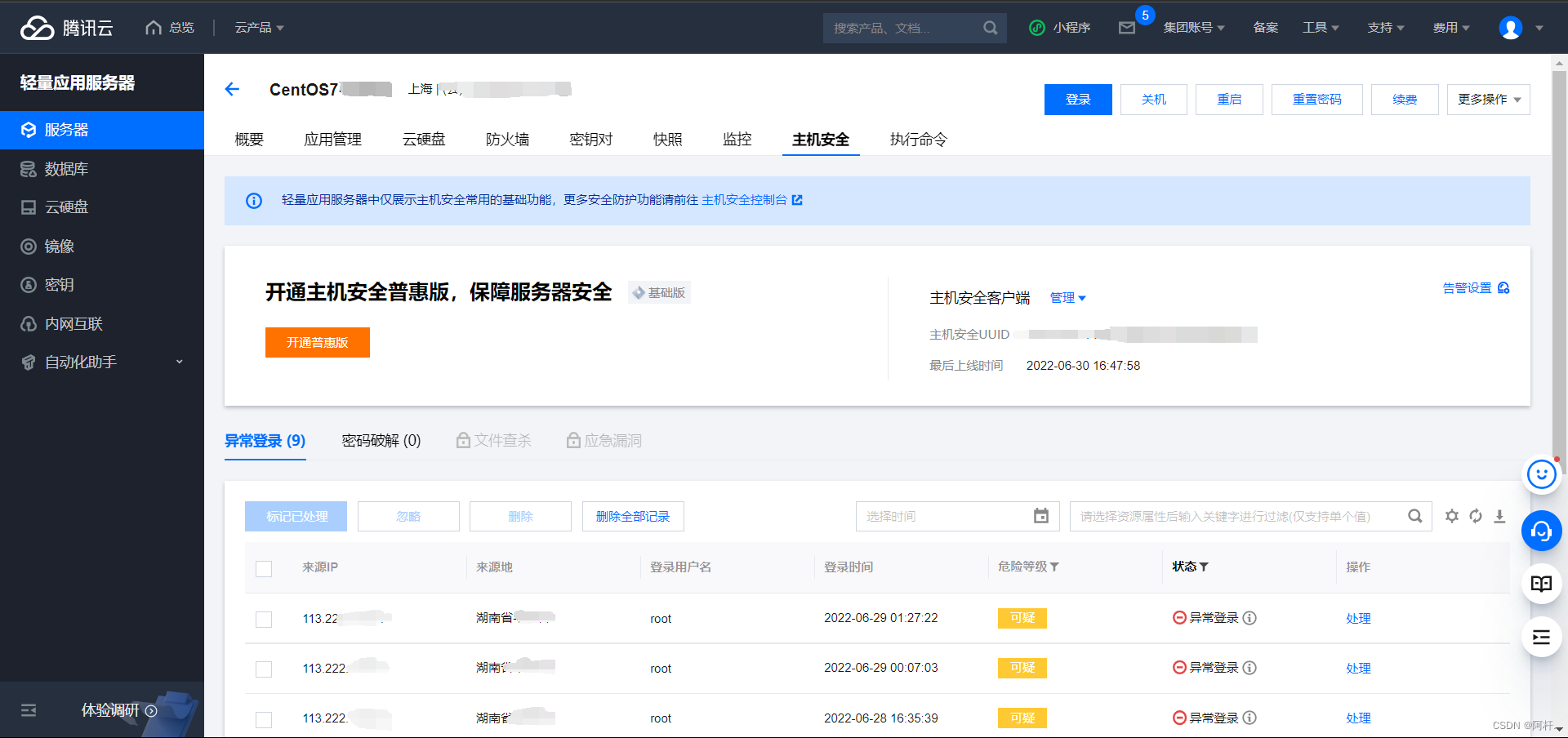The image size is (1568, 738).
Task: Expand the 云产品 dropdown
Action: tap(260, 28)
